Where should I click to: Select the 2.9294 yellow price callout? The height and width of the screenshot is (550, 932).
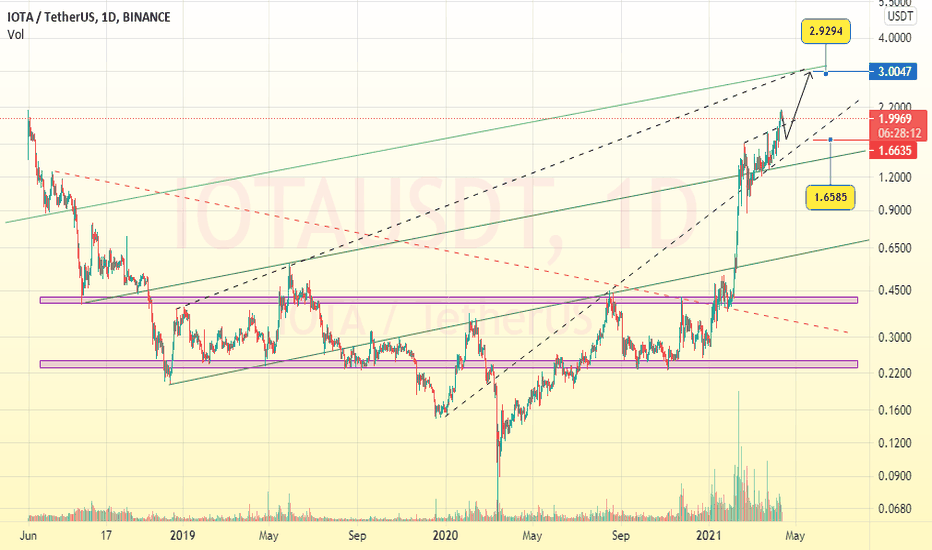(826, 31)
